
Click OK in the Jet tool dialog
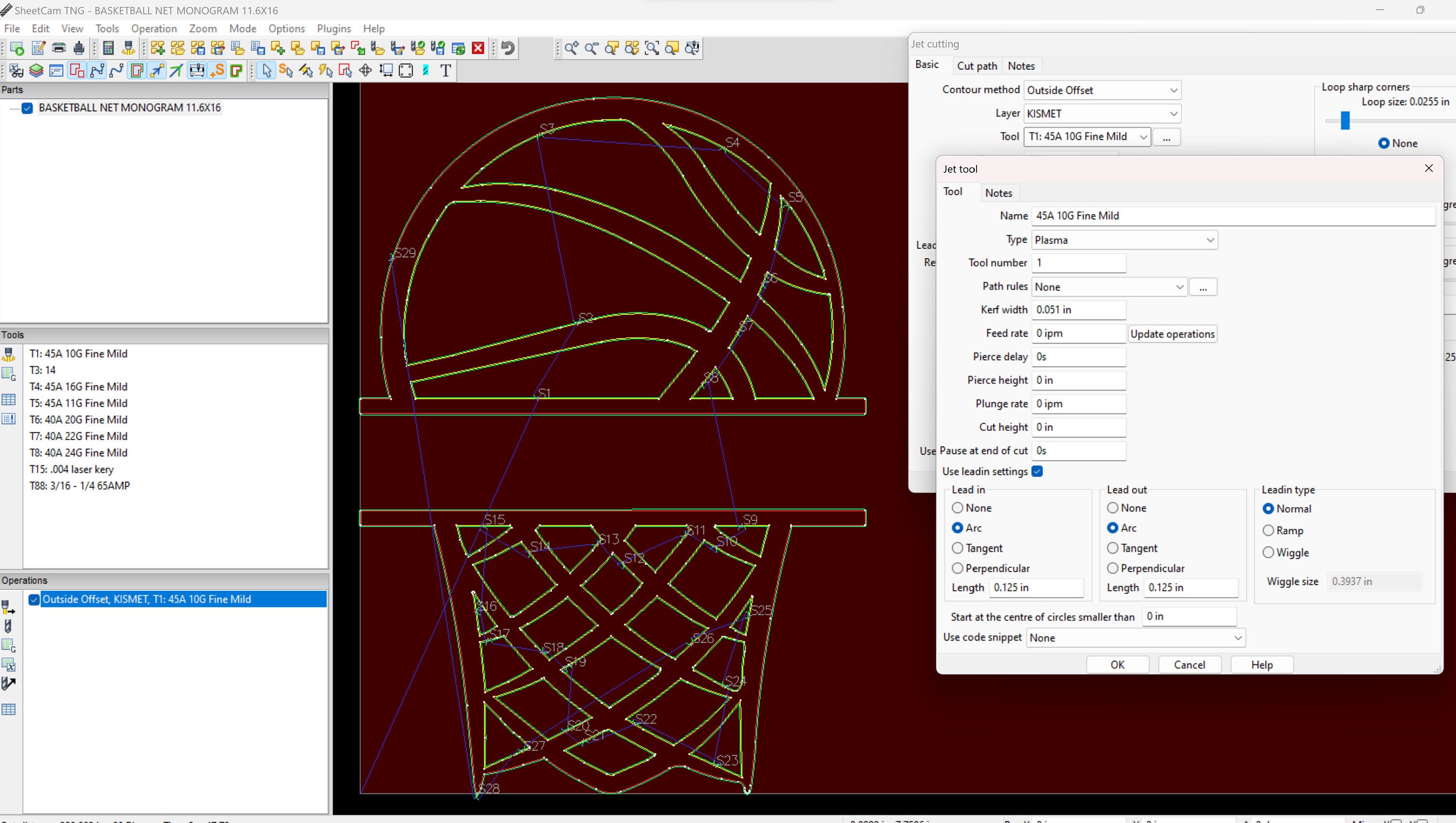tap(1117, 664)
